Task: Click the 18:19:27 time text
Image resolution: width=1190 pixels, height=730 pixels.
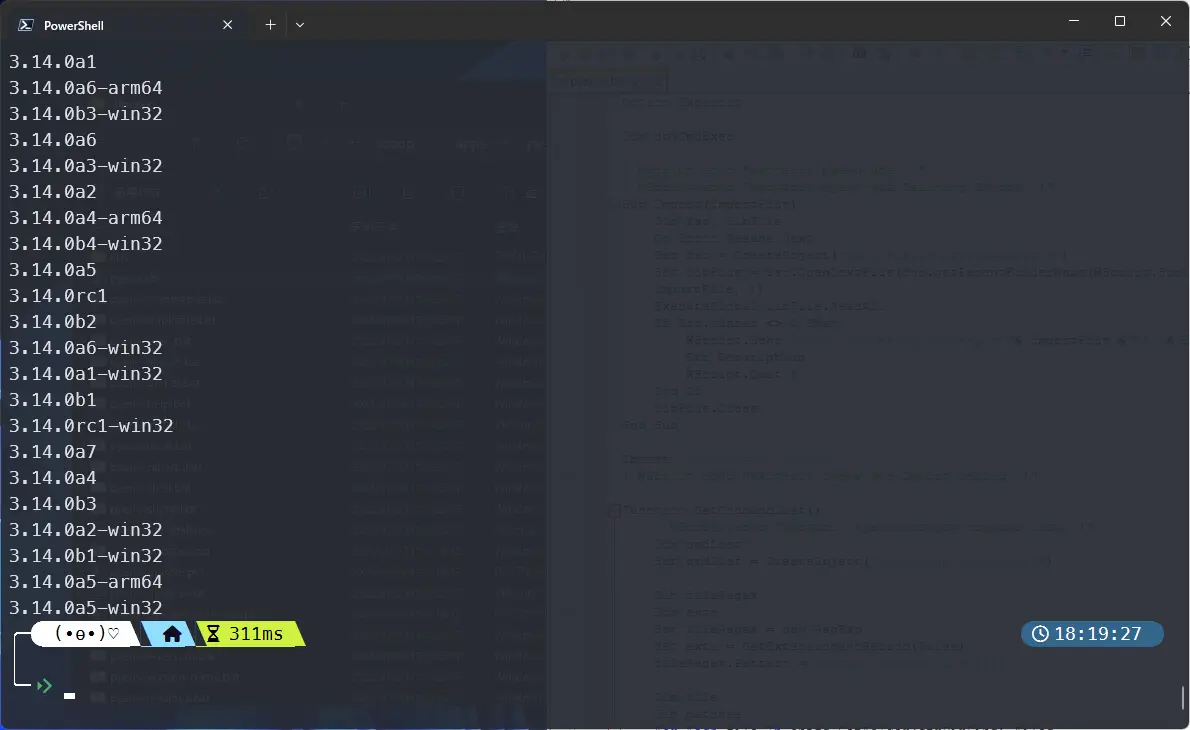Action: 1097,634
